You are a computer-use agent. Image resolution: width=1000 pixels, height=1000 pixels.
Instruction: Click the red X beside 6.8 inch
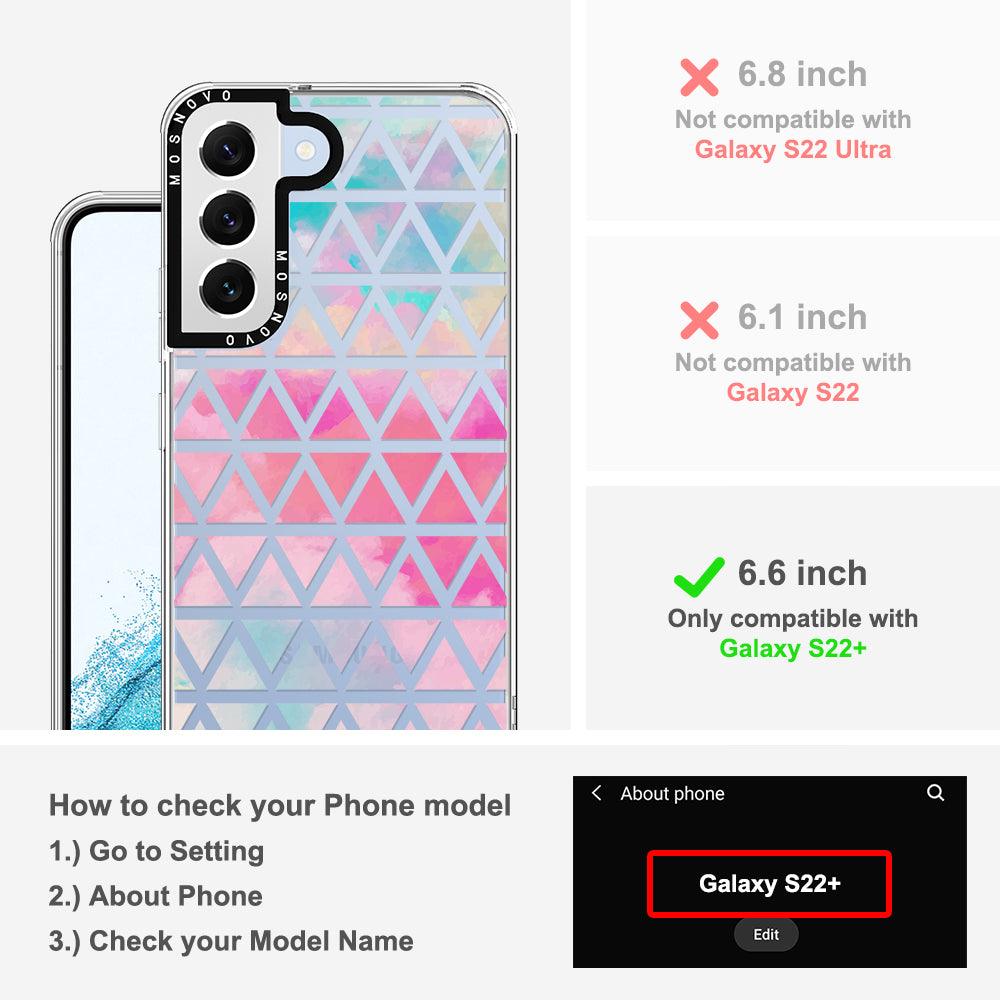point(699,77)
